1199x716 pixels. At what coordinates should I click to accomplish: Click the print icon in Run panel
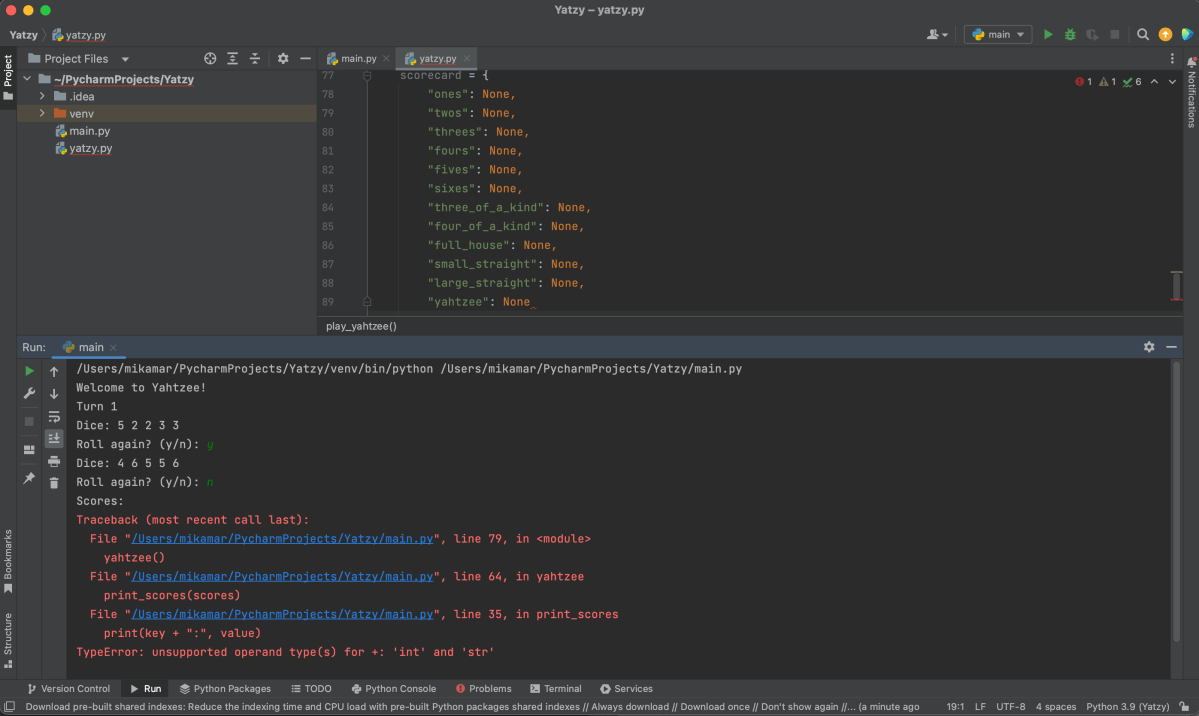[54, 461]
